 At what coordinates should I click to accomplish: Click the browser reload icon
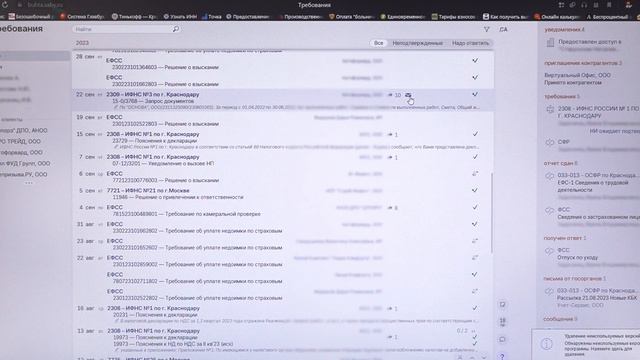tap(4, 4)
